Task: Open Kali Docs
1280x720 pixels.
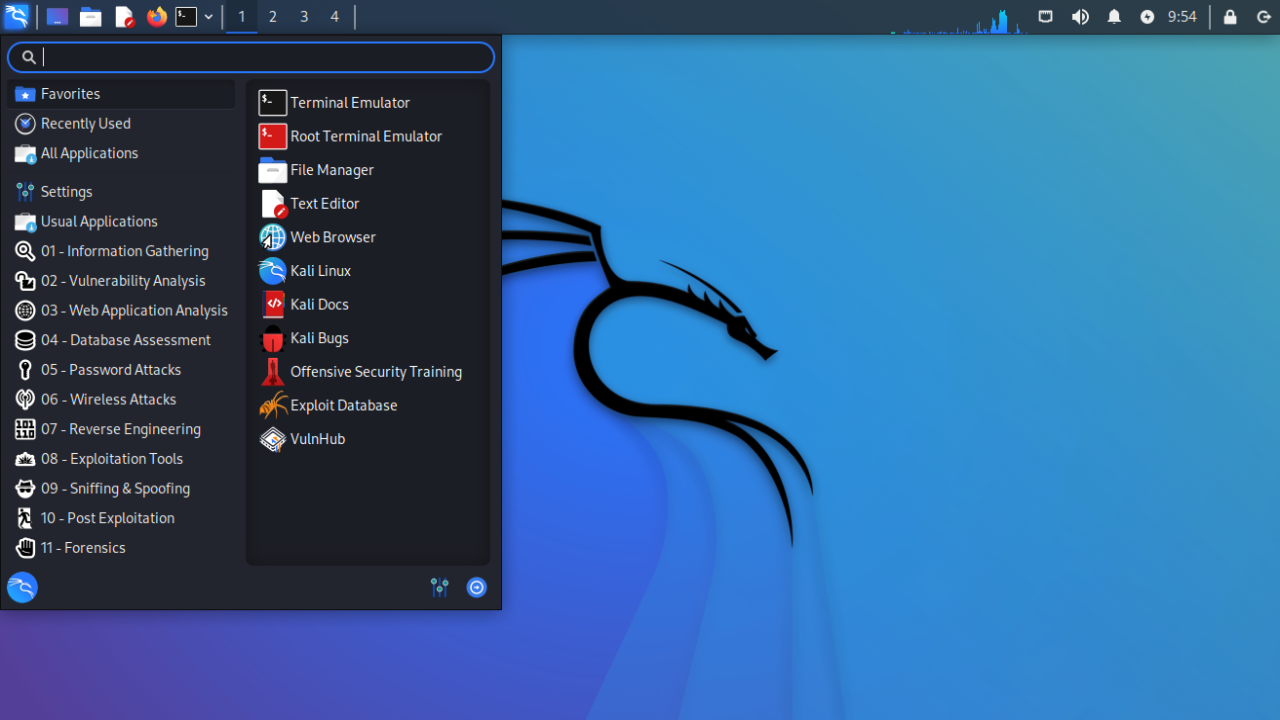Action: tap(316, 304)
